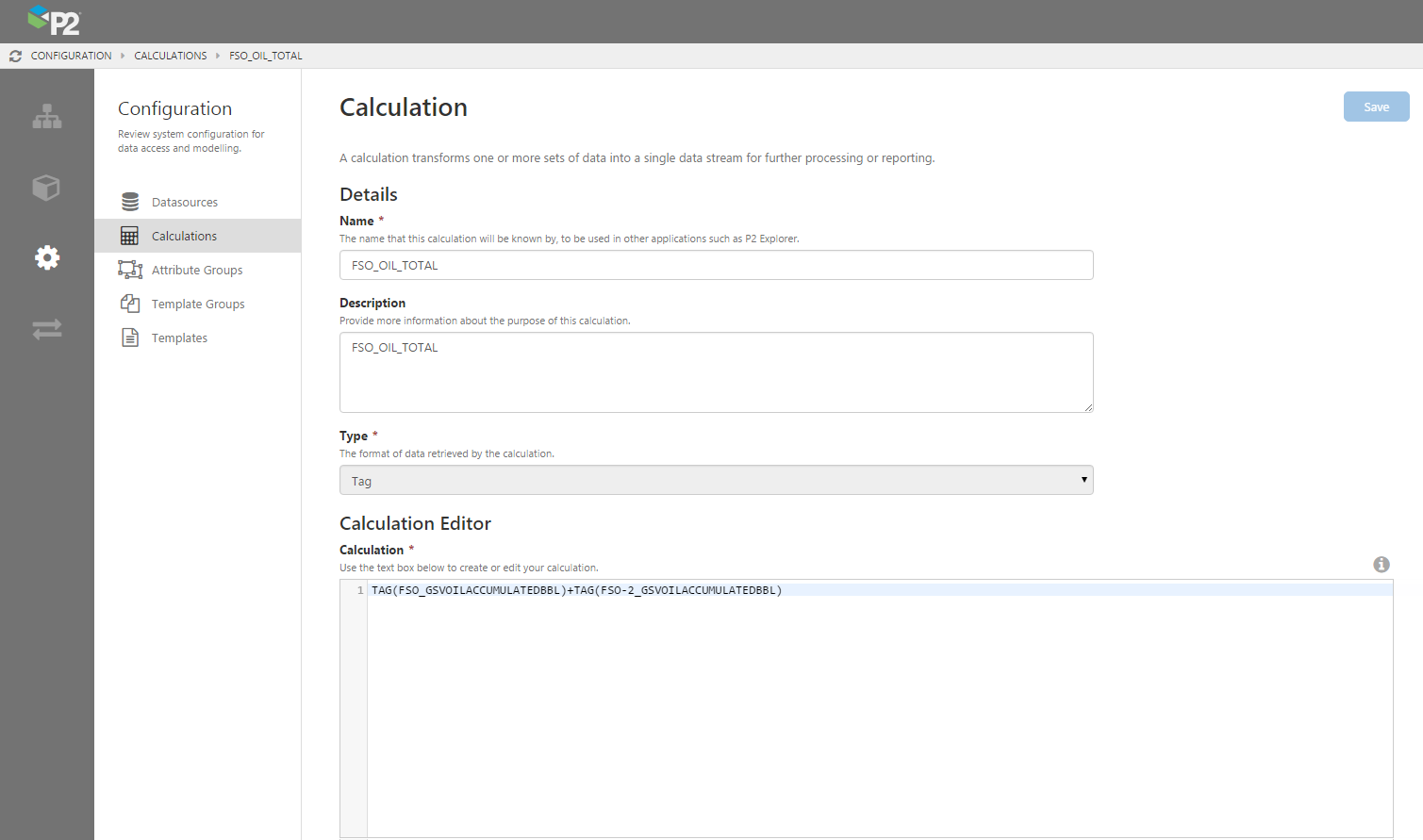Expand the Type dropdown showing Tag
The image size is (1423, 840).
click(716, 481)
